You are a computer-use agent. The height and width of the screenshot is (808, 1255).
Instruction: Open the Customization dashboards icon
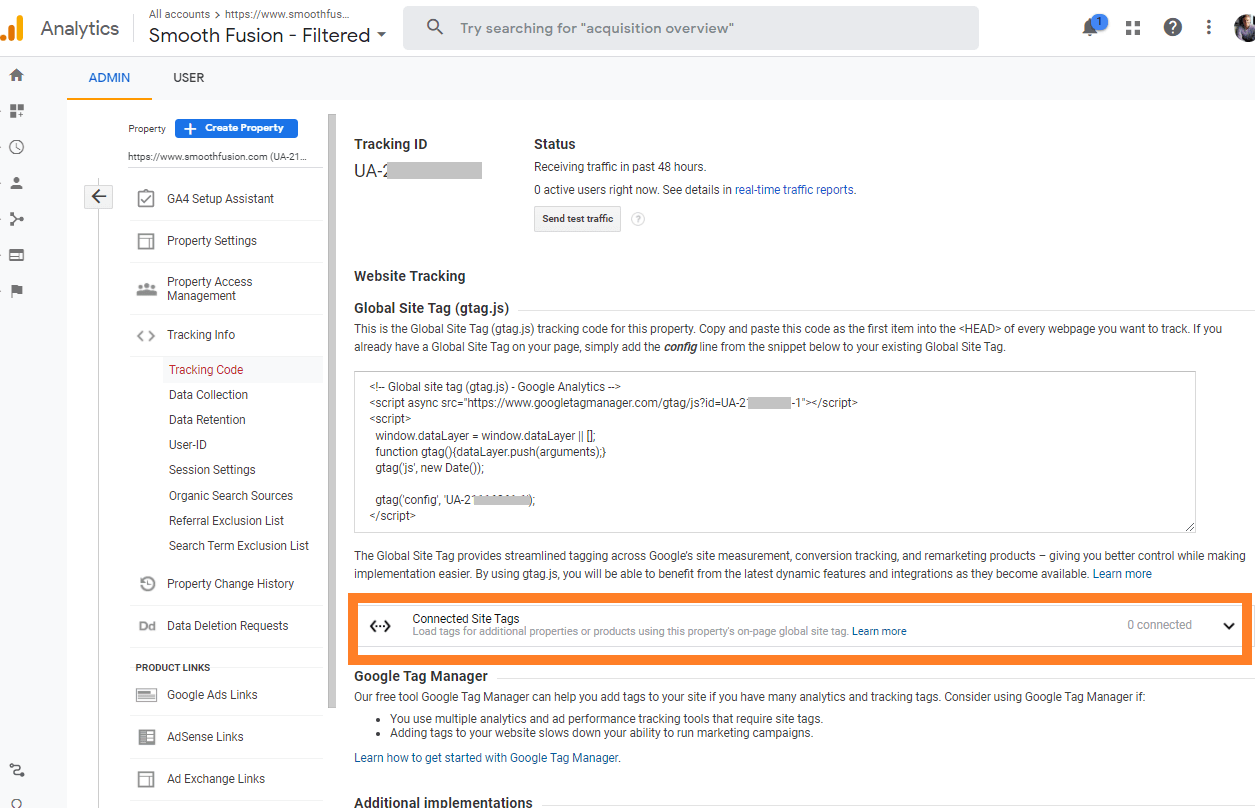[x=16, y=111]
